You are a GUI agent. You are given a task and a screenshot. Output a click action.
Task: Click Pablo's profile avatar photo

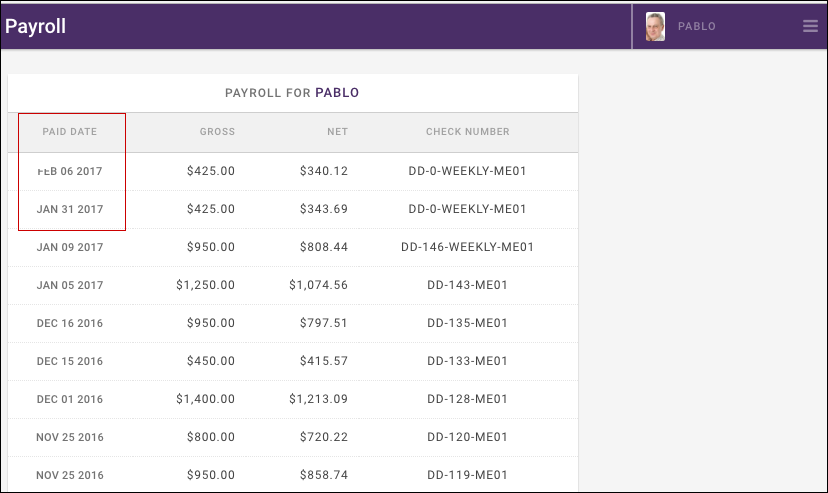click(x=655, y=27)
